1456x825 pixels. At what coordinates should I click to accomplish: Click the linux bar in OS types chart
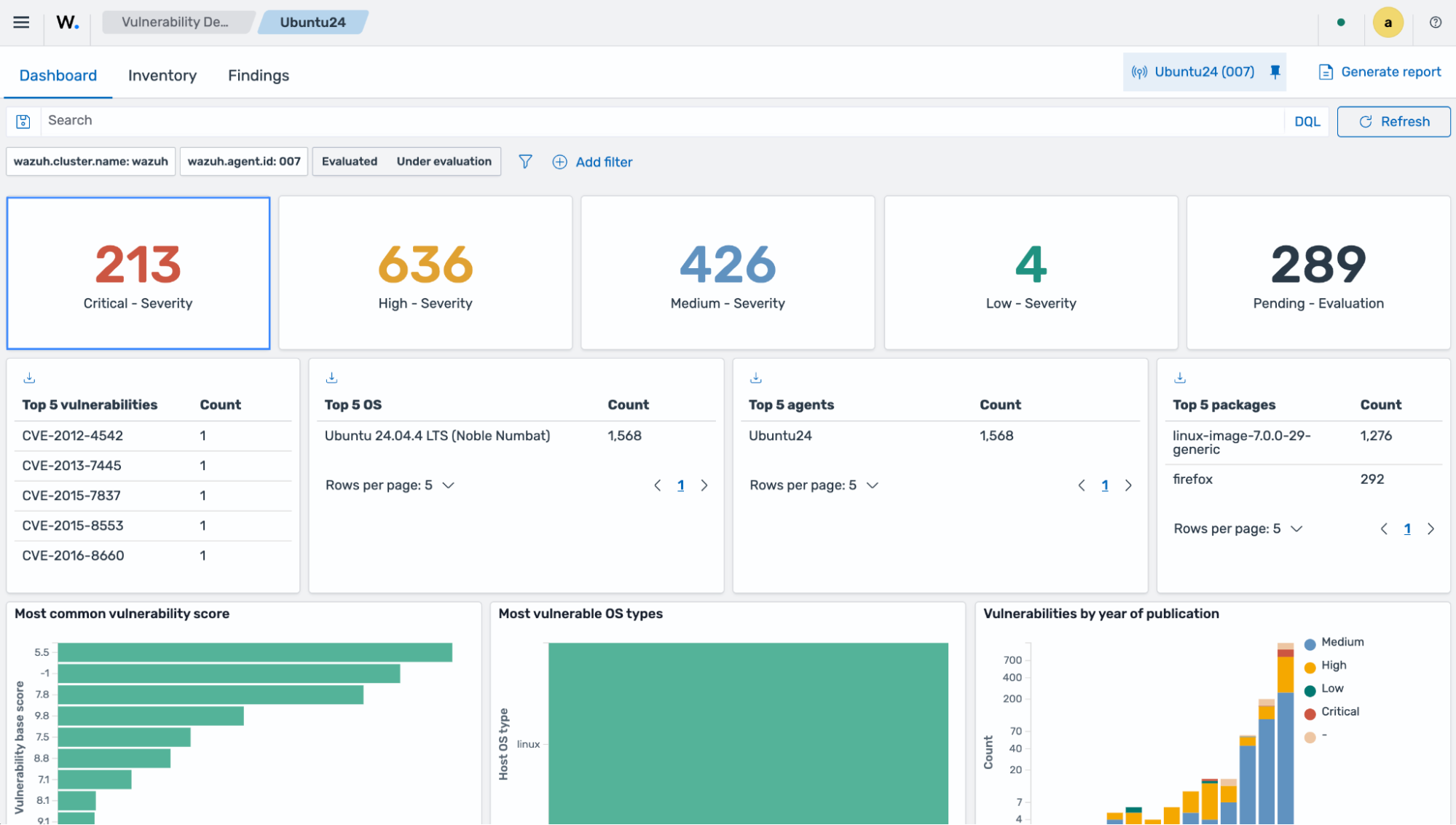click(x=748, y=733)
